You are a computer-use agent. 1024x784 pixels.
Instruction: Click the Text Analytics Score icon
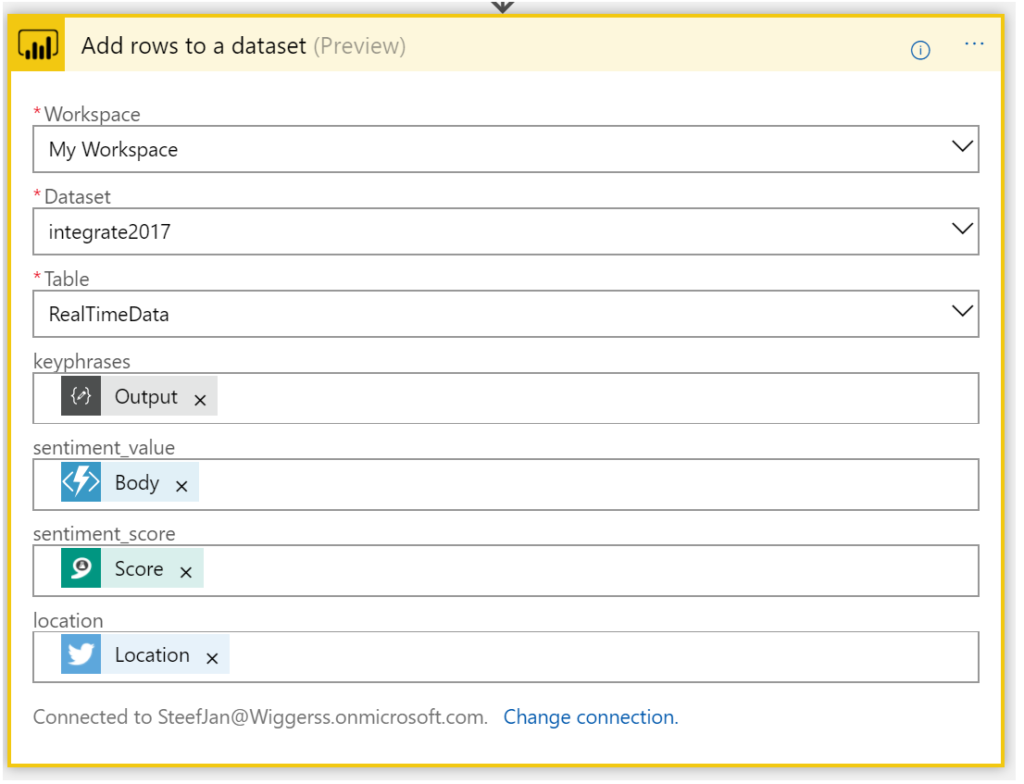[81, 568]
